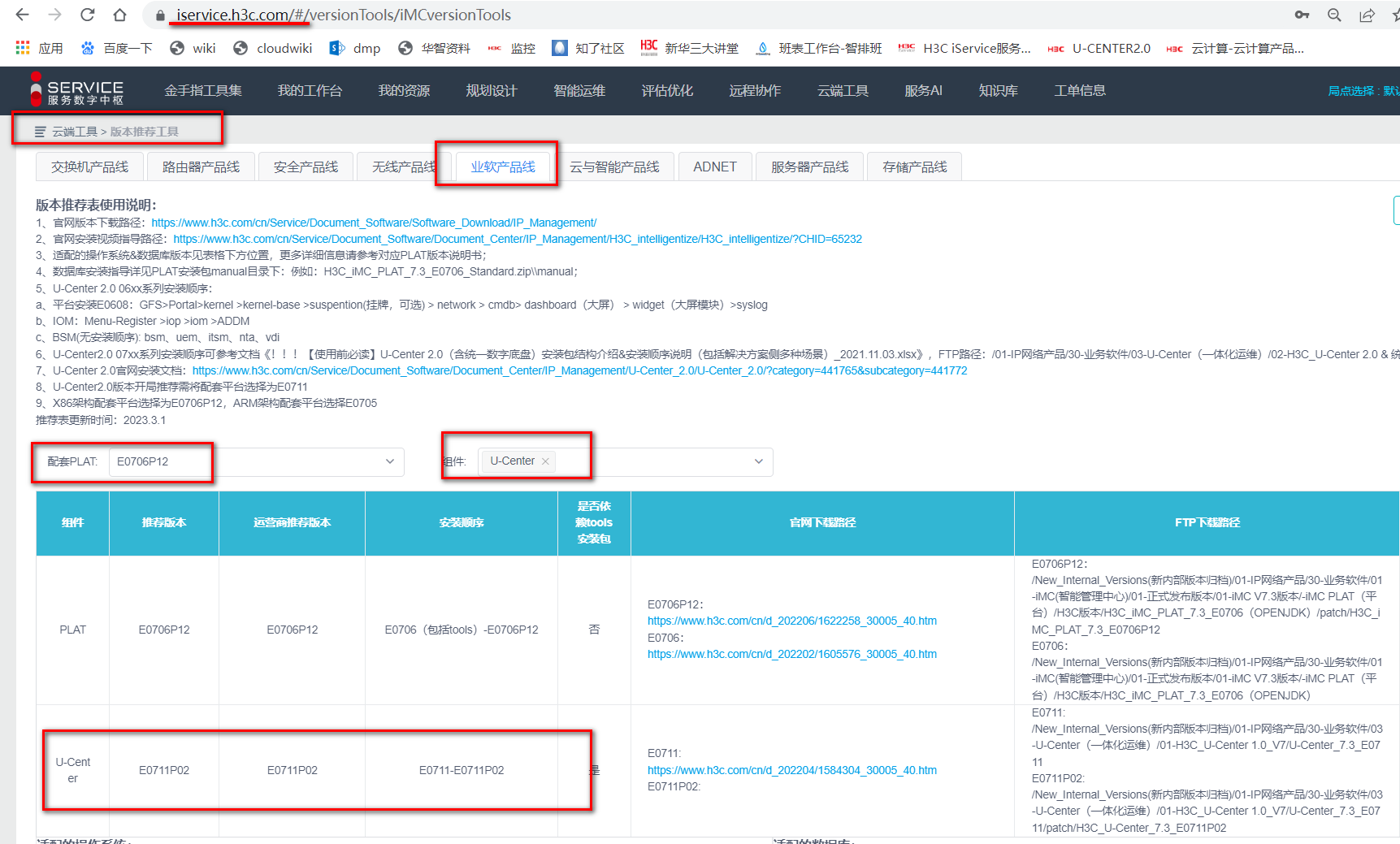Reload the iService page
Screen dimensions: 1400x844
point(88,15)
